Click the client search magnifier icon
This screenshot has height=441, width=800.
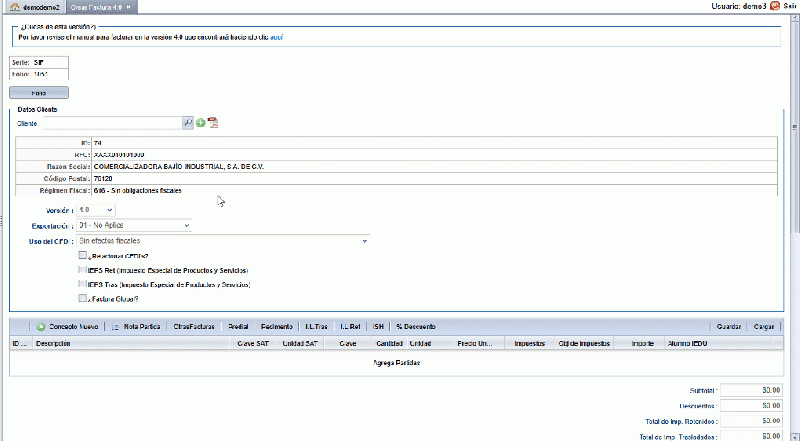[x=188, y=123]
